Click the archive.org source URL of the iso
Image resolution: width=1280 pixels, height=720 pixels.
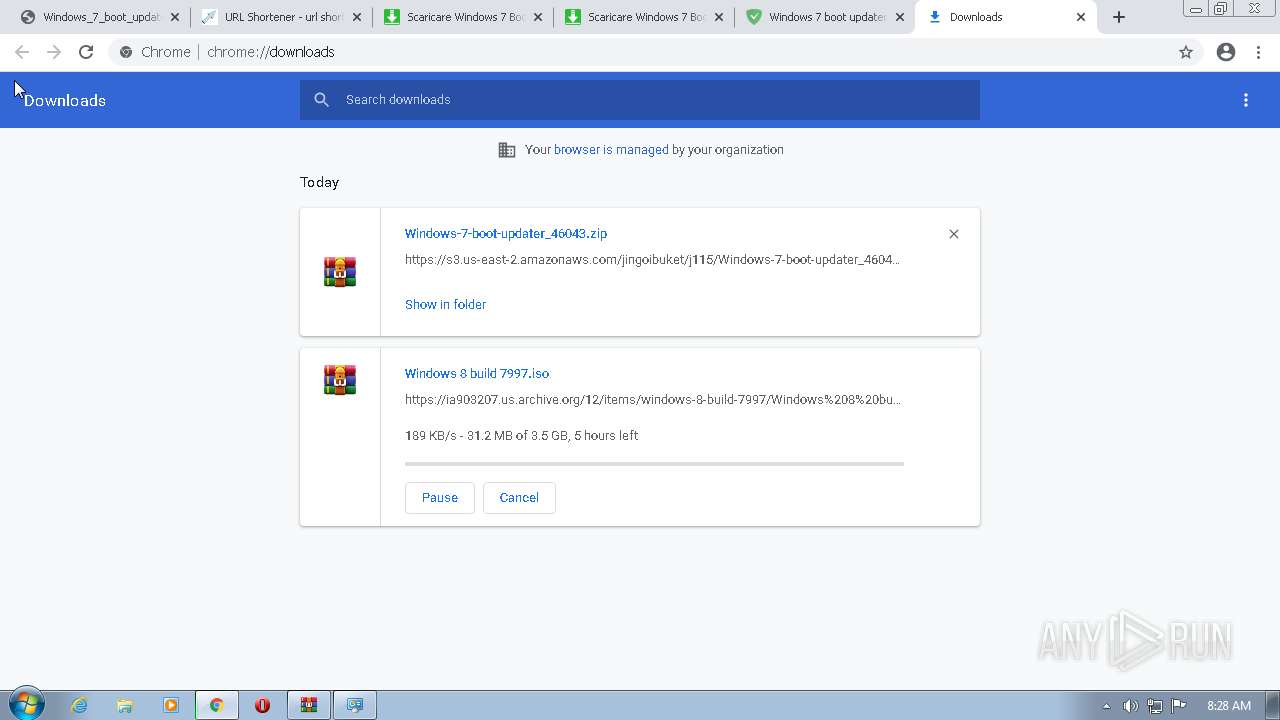pyautogui.click(x=653, y=399)
